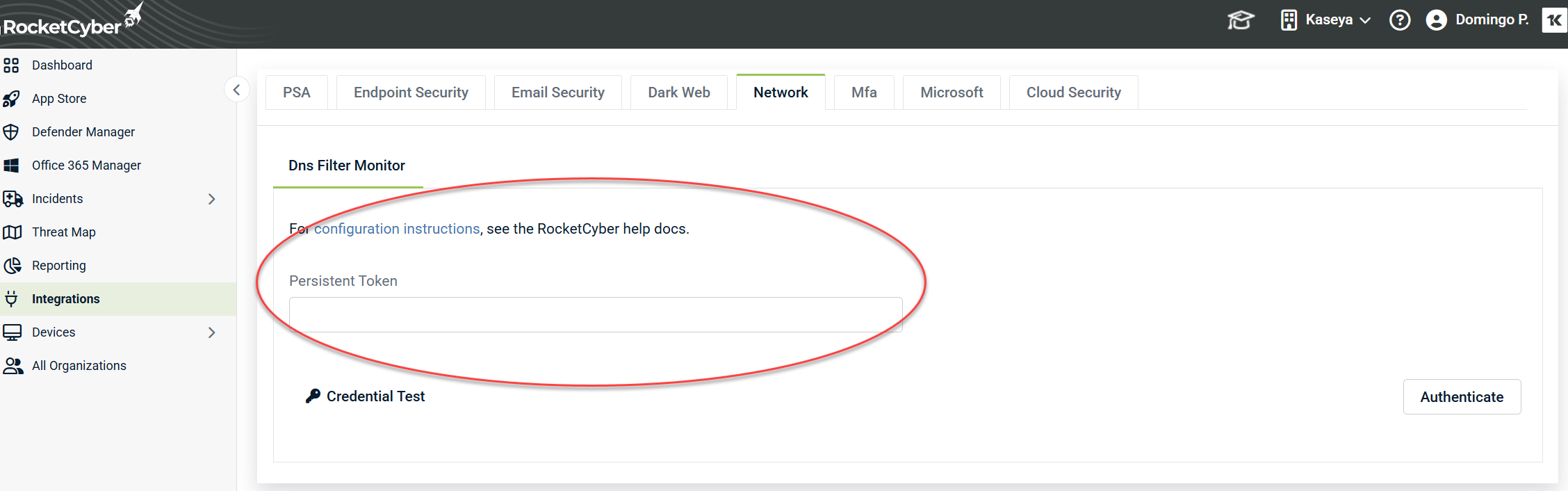
Task: Click the Dashboard grid icon
Action: tap(11, 65)
